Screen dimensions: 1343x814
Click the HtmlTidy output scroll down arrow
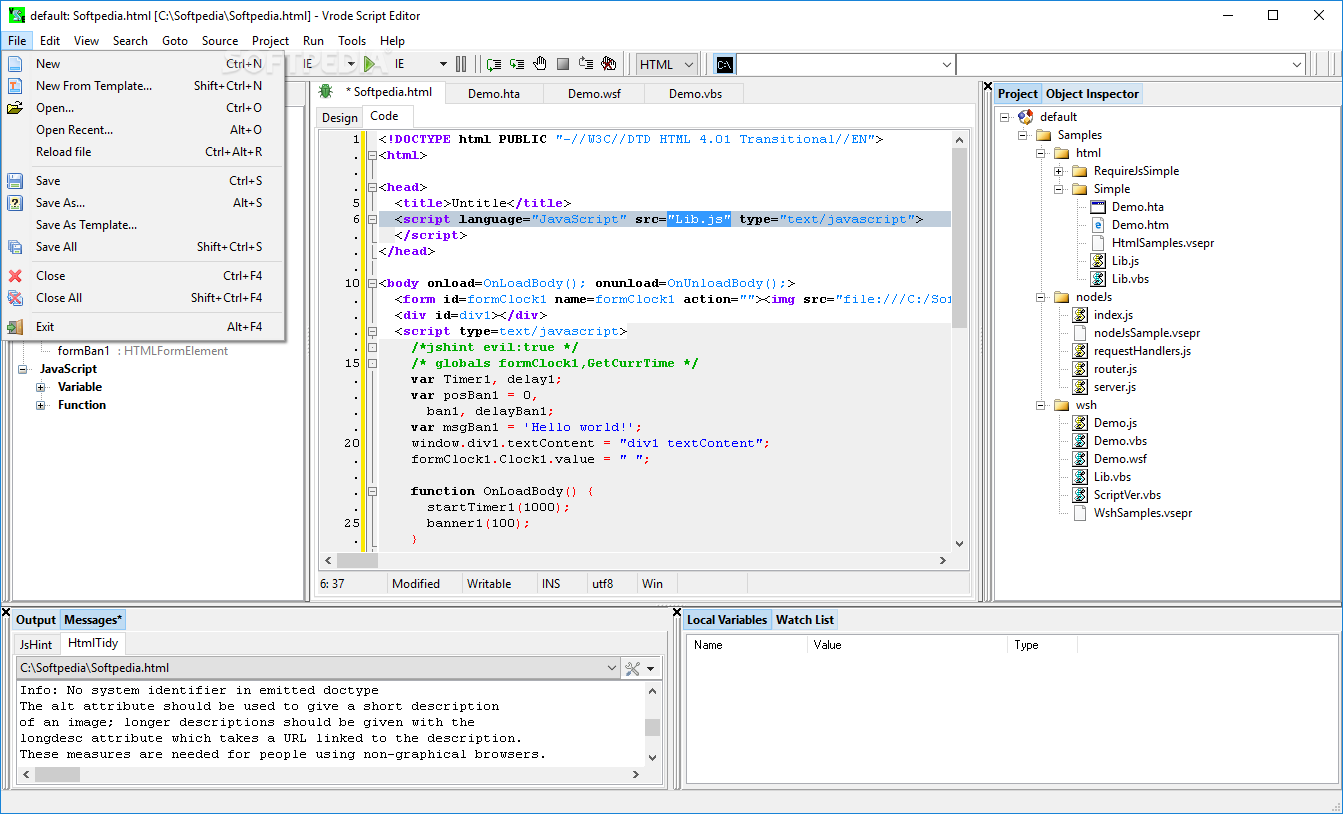point(652,756)
